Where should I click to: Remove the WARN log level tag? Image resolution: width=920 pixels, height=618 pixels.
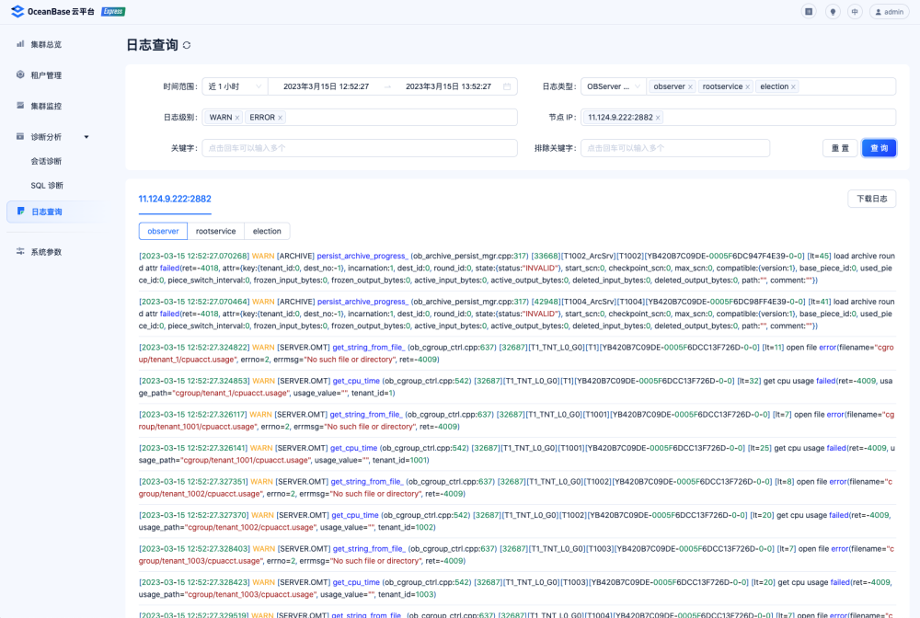coord(237,118)
